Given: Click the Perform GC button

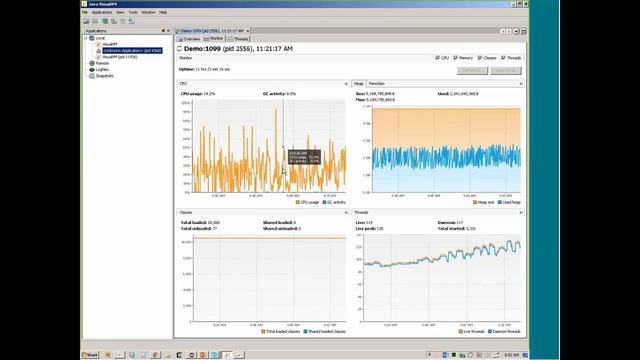Looking at the screenshot, I should click(472, 71).
